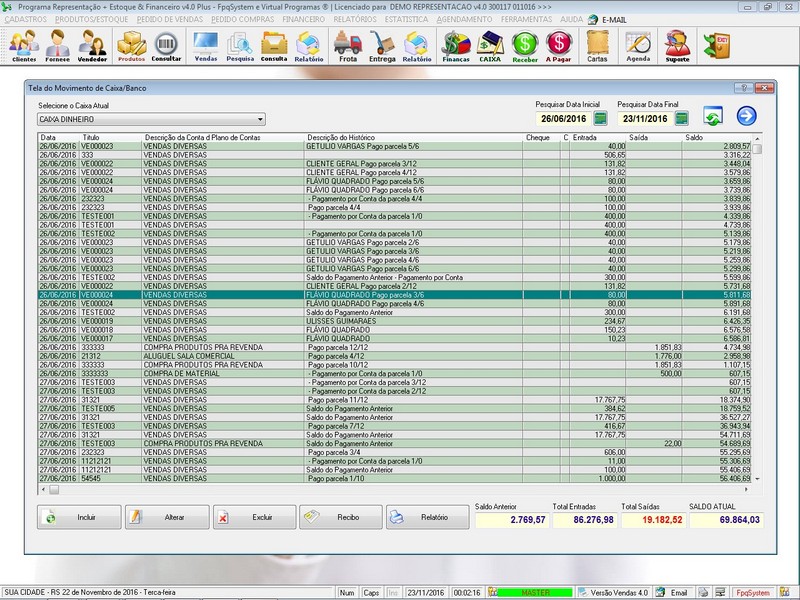Click the green refresh search icon
The height and width of the screenshot is (600, 800).
713,117
